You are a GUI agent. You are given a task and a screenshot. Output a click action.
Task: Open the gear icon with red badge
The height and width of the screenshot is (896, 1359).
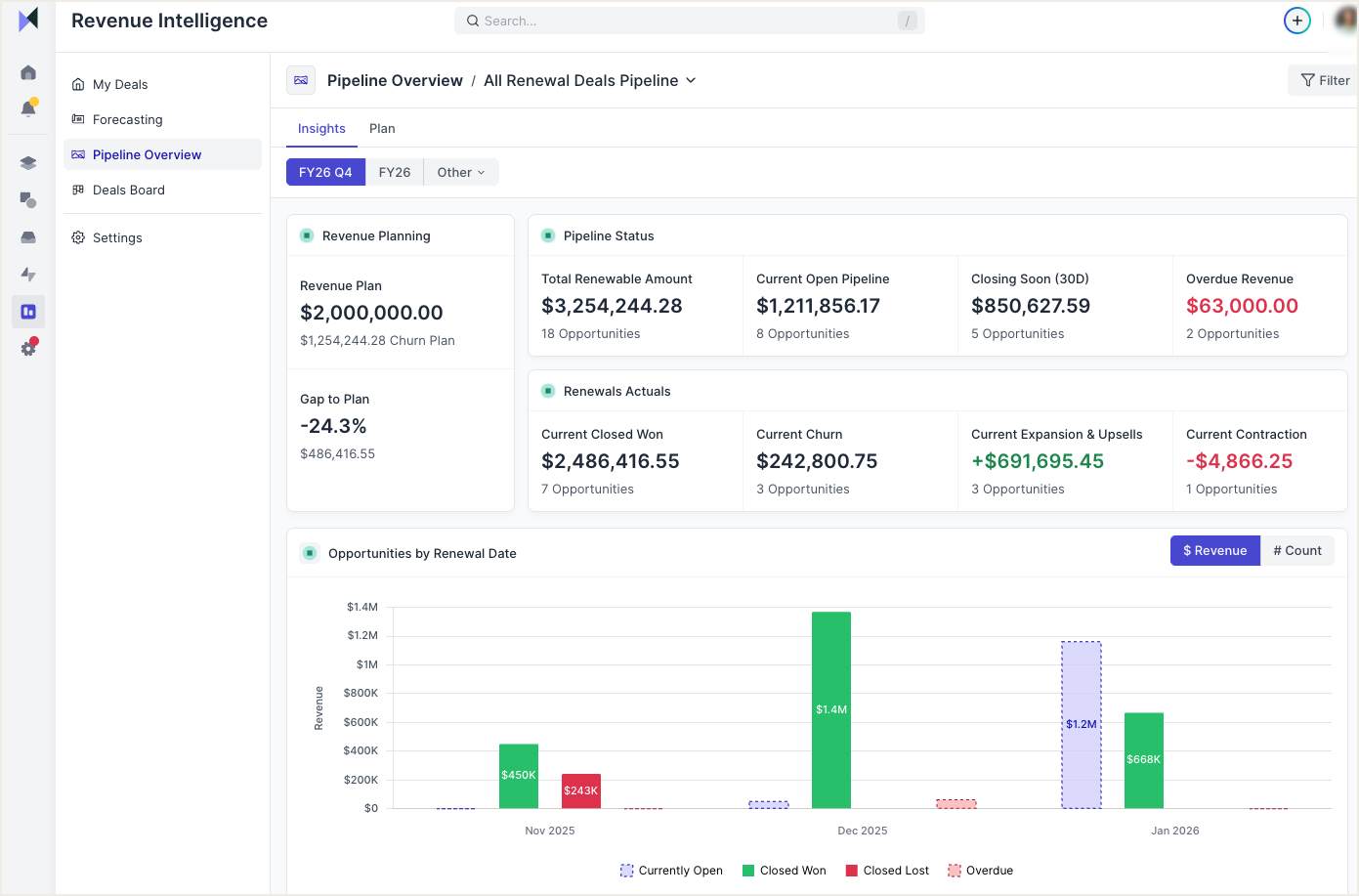(x=28, y=349)
